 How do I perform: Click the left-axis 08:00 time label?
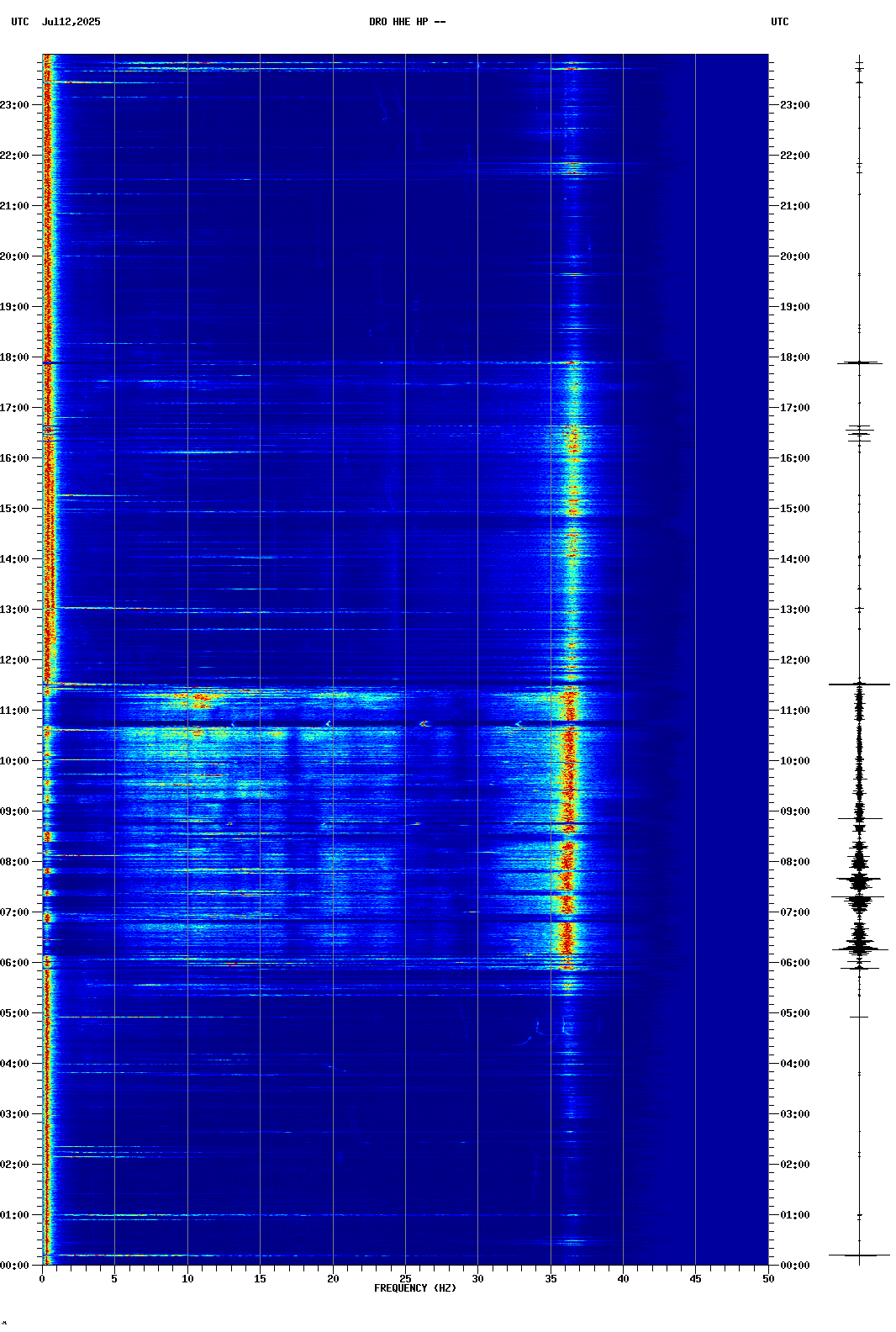pyautogui.click(x=14, y=862)
